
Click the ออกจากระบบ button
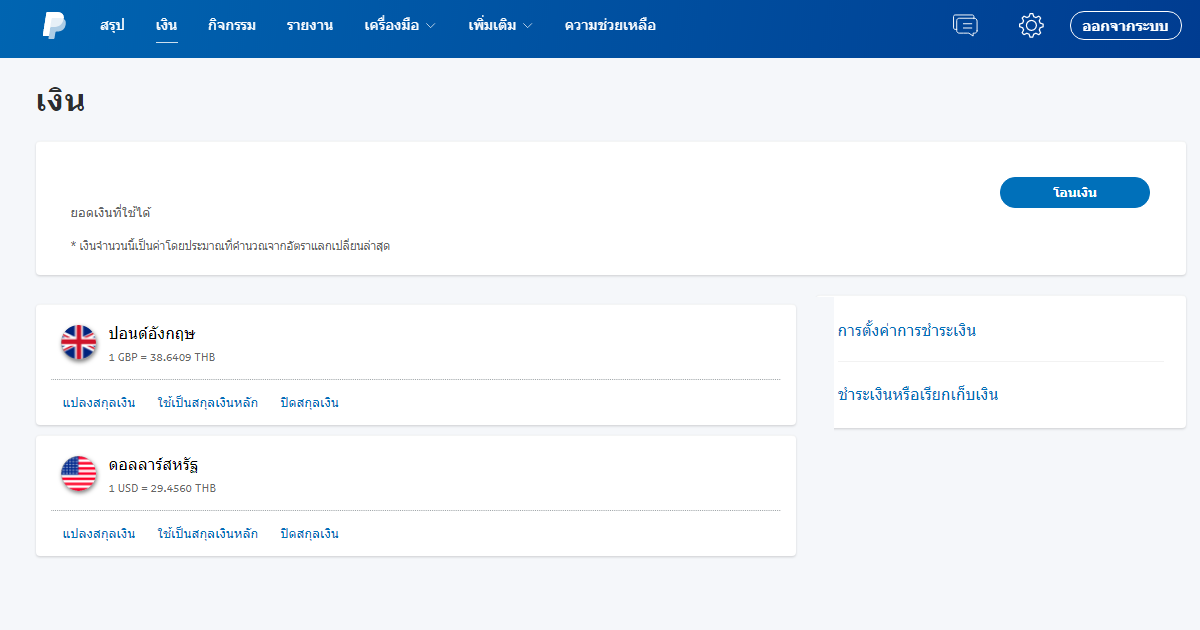pos(1125,26)
